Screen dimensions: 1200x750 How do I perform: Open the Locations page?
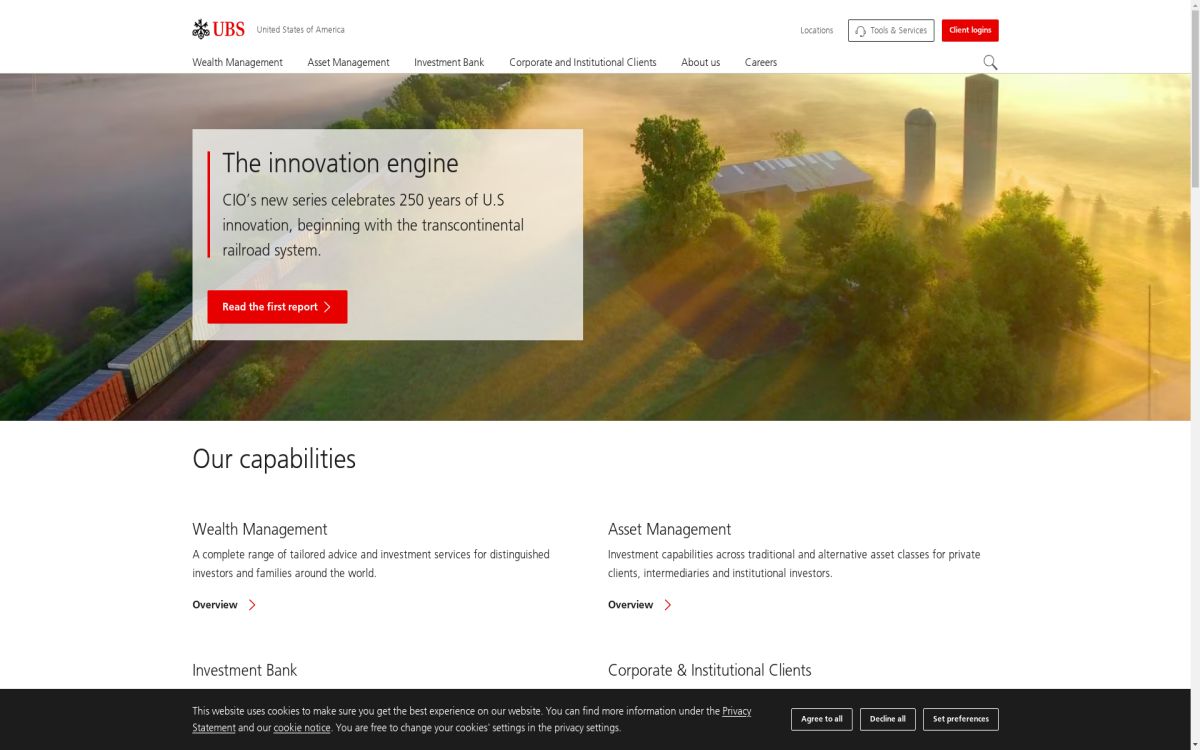click(x=816, y=30)
